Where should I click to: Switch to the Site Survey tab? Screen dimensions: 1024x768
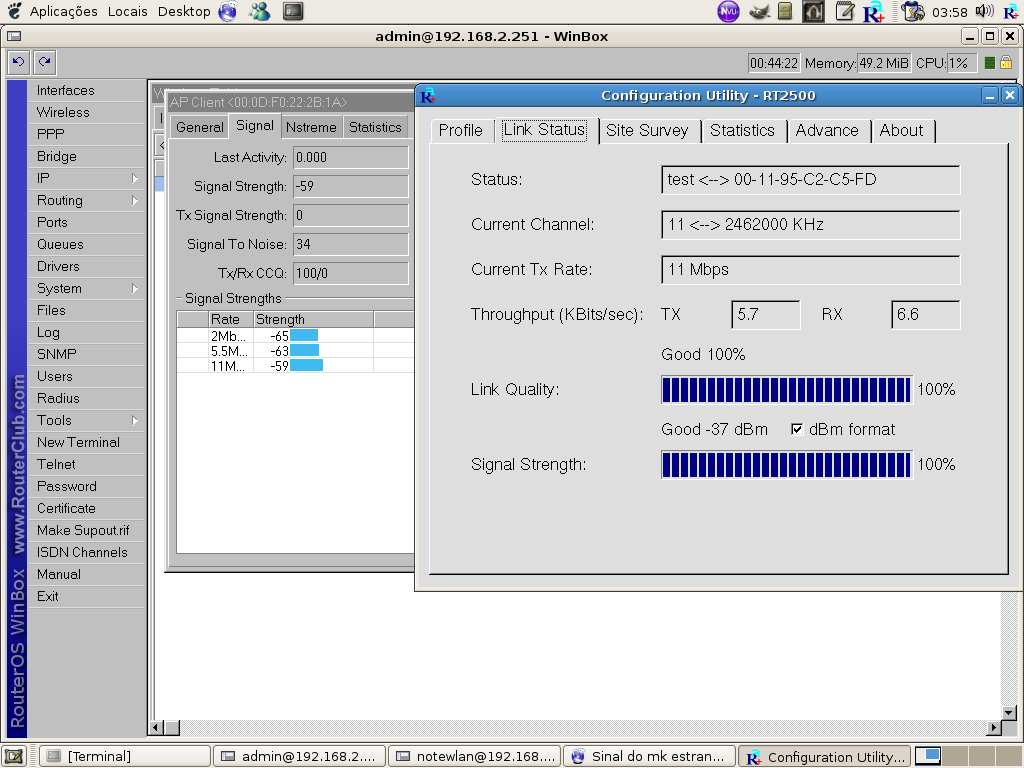(647, 131)
